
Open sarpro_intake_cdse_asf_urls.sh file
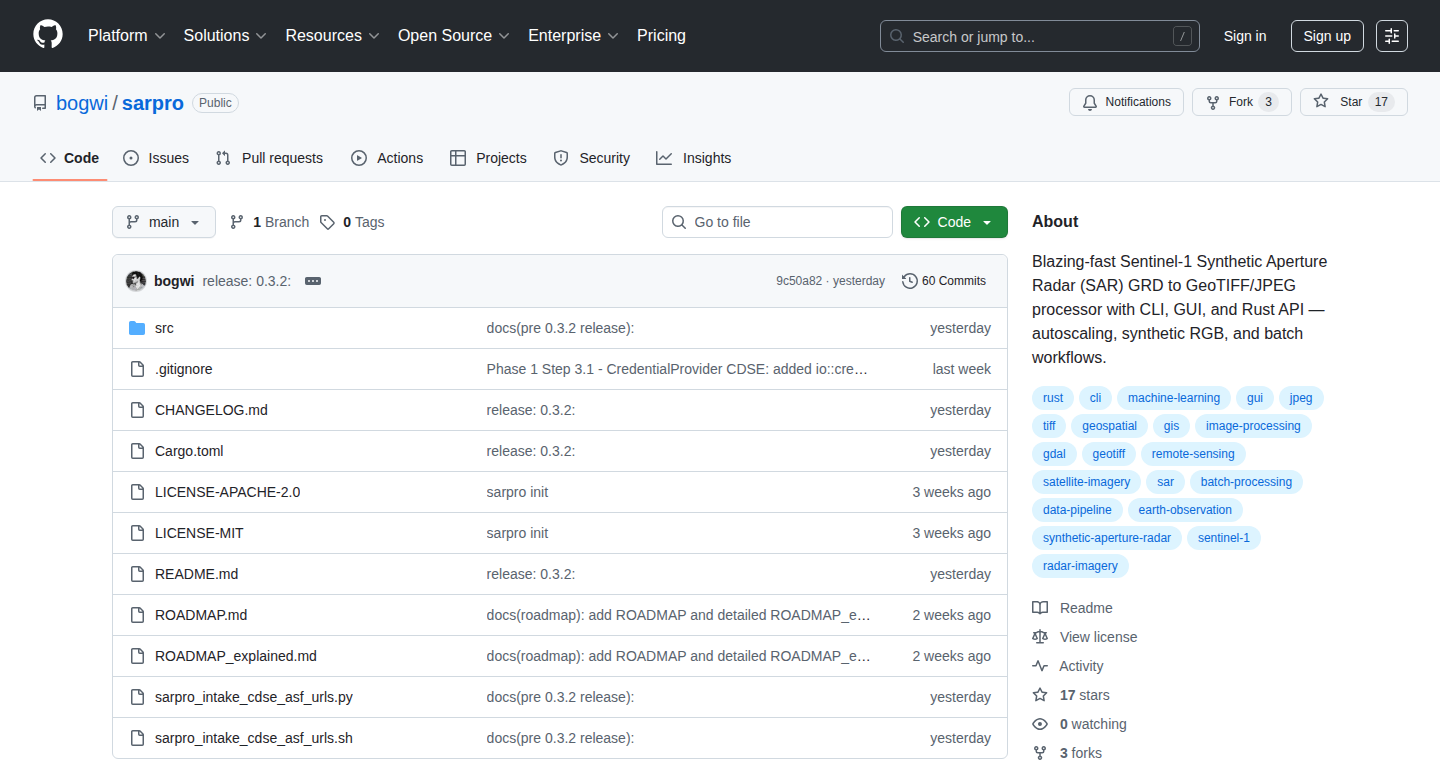[254, 738]
